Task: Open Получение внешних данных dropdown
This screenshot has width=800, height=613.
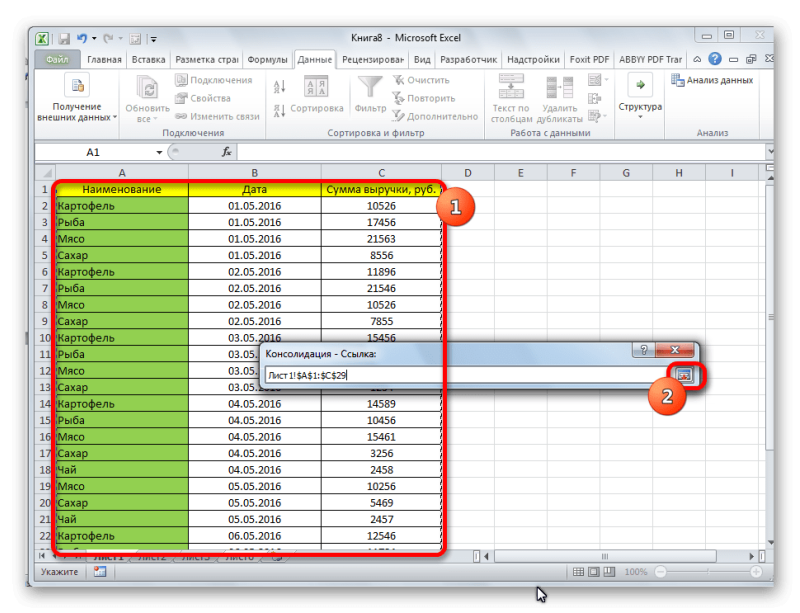Action: click(77, 98)
